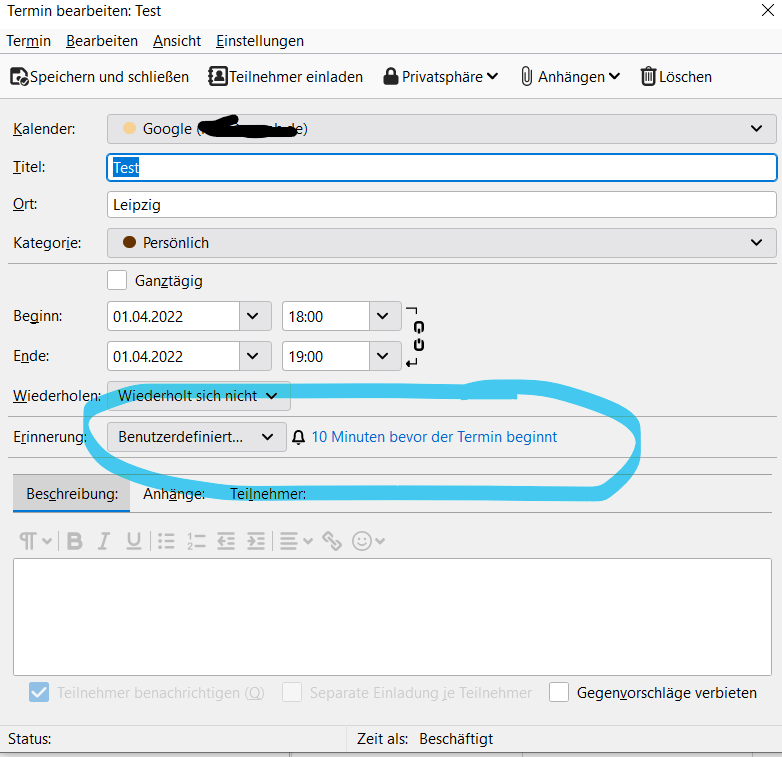Switch to the Teilnehmer tab
This screenshot has height=757, width=782.
click(x=268, y=493)
